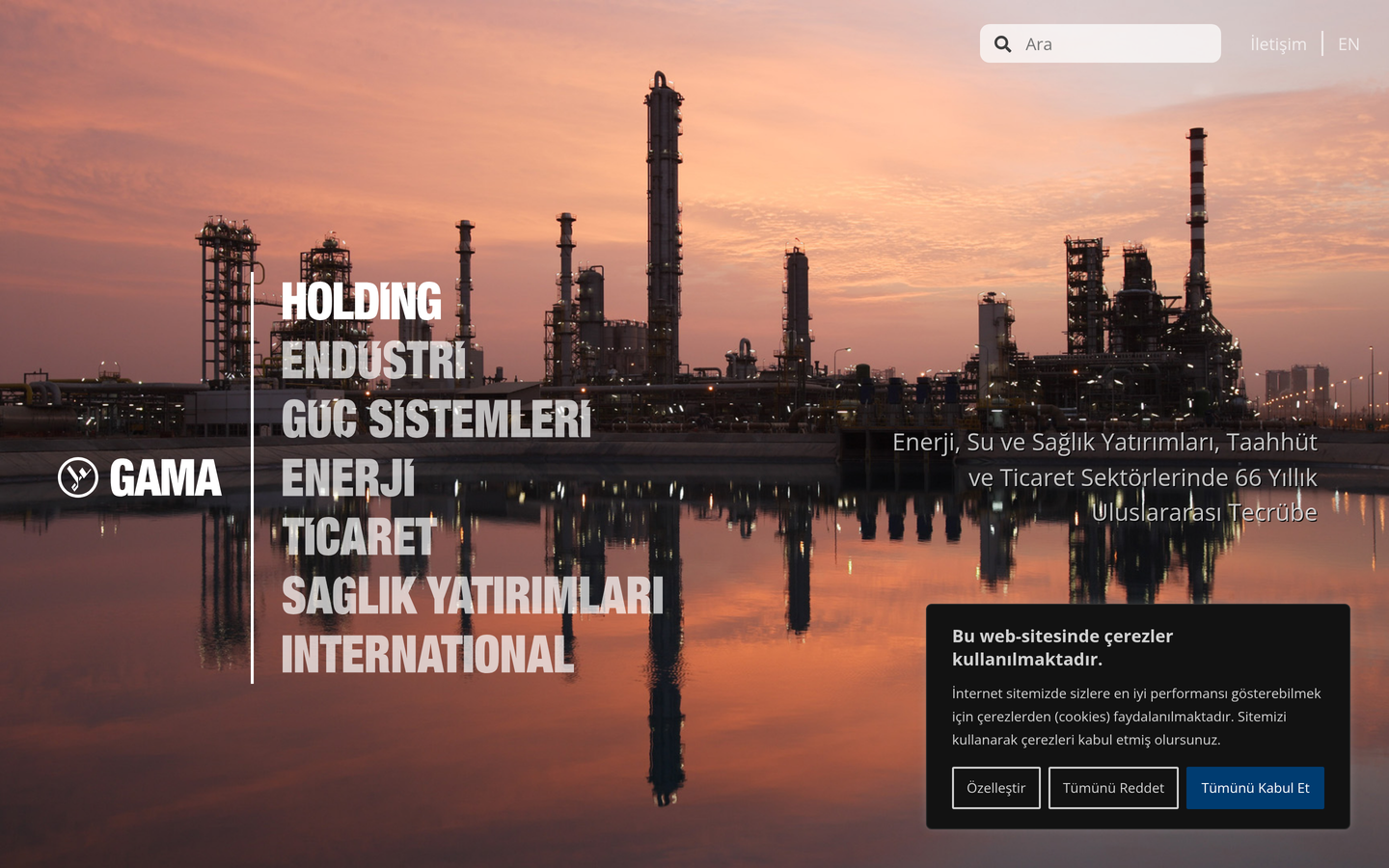Focus the Ara search field

[x=1101, y=43]
